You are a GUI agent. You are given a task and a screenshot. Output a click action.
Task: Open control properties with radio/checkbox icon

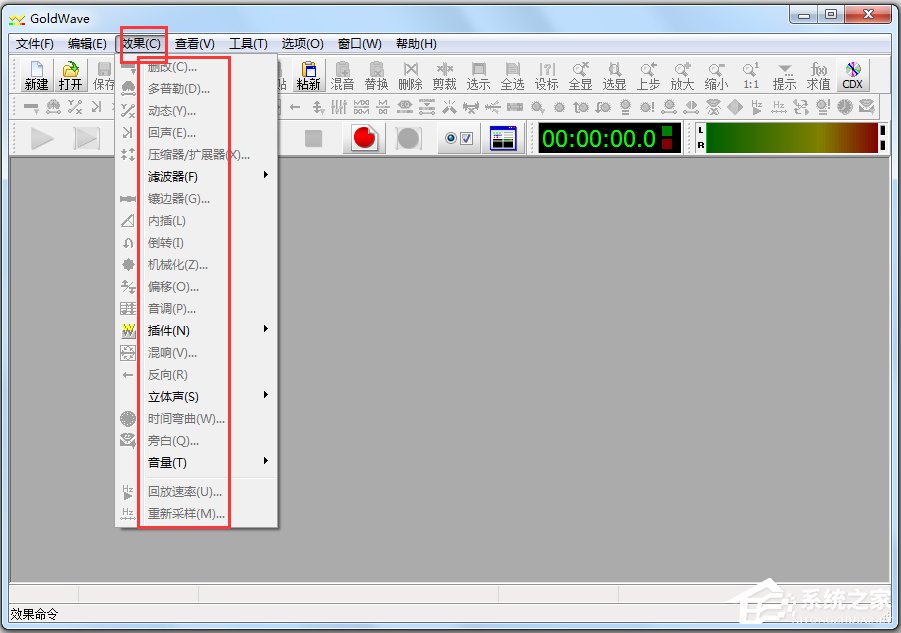click(x=459, y=138)
